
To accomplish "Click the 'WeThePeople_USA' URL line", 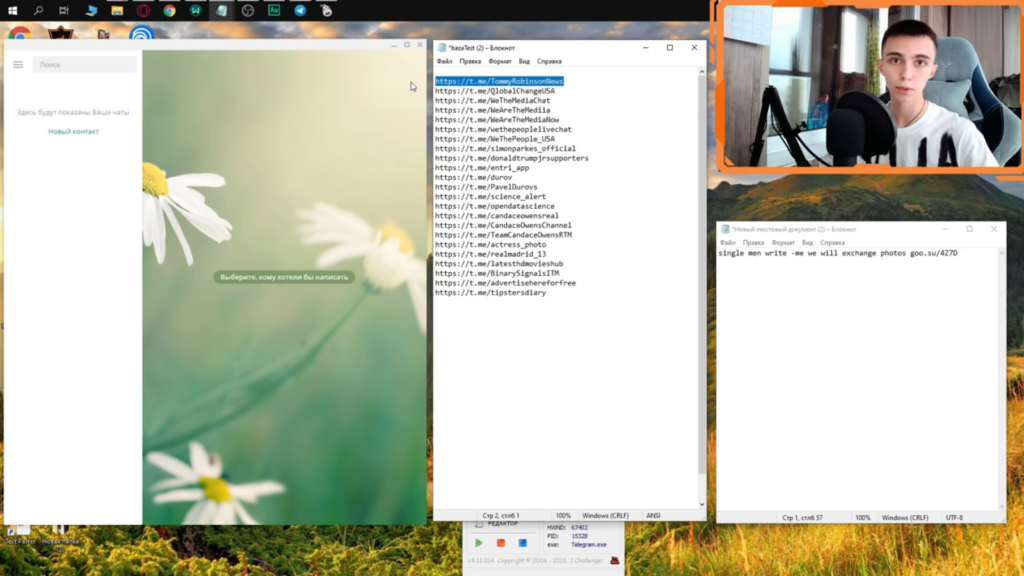I will 495,139.
